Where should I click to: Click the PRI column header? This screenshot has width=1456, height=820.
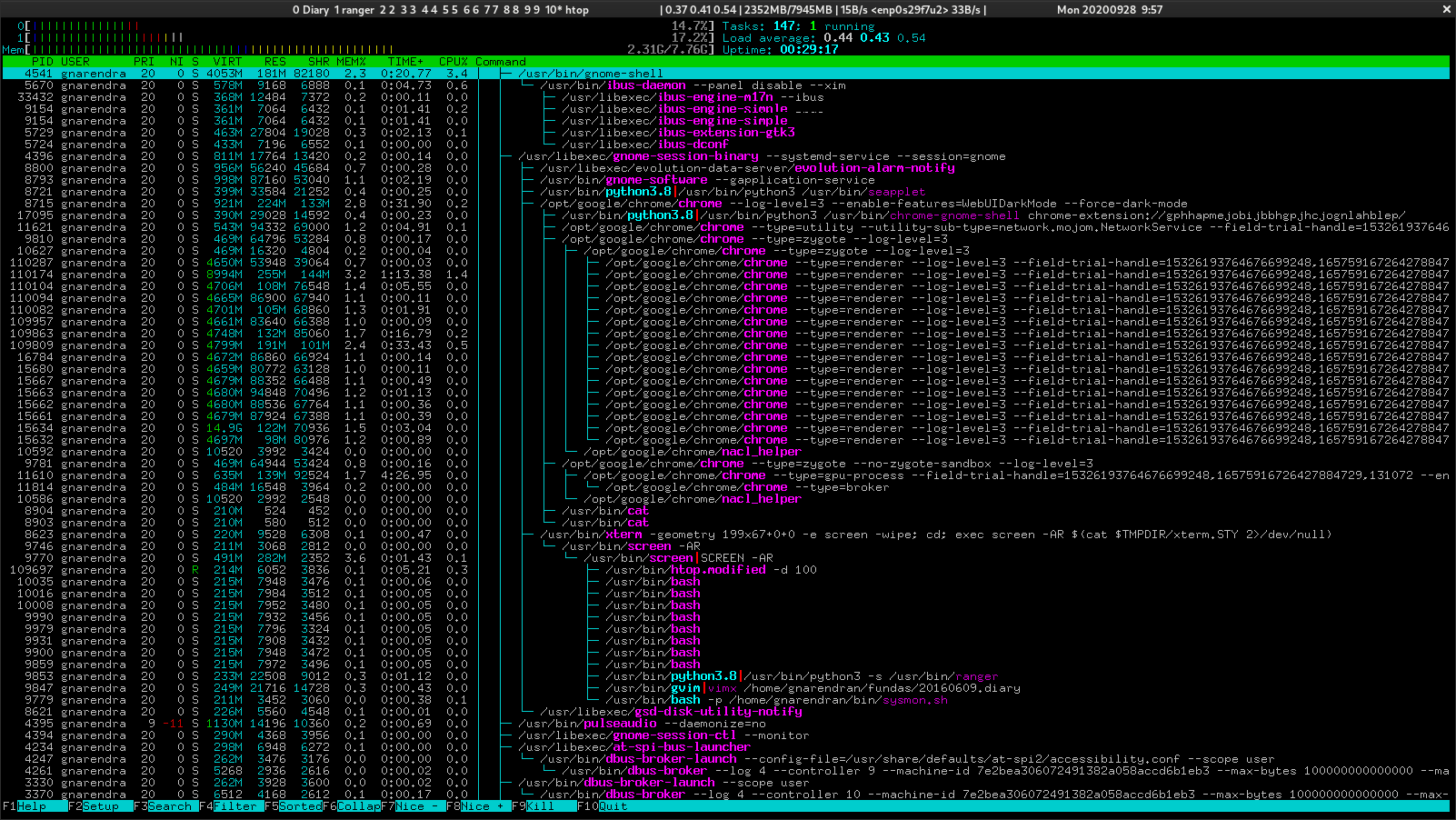145,62
